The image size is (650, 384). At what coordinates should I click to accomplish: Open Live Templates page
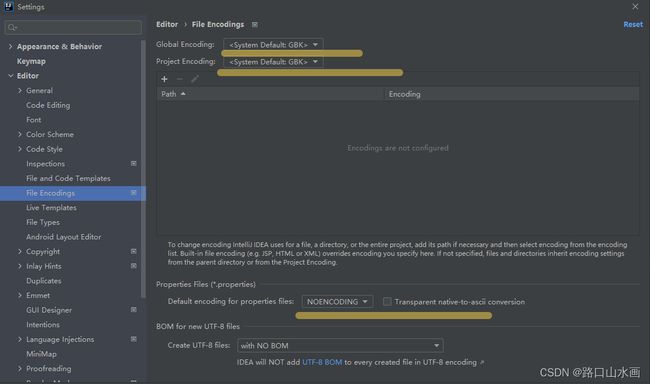pos(51,208)
